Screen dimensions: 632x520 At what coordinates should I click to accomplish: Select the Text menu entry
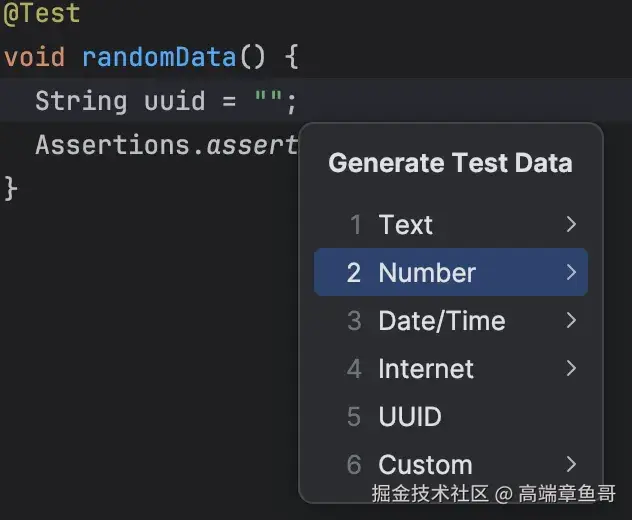click(405, 225)
